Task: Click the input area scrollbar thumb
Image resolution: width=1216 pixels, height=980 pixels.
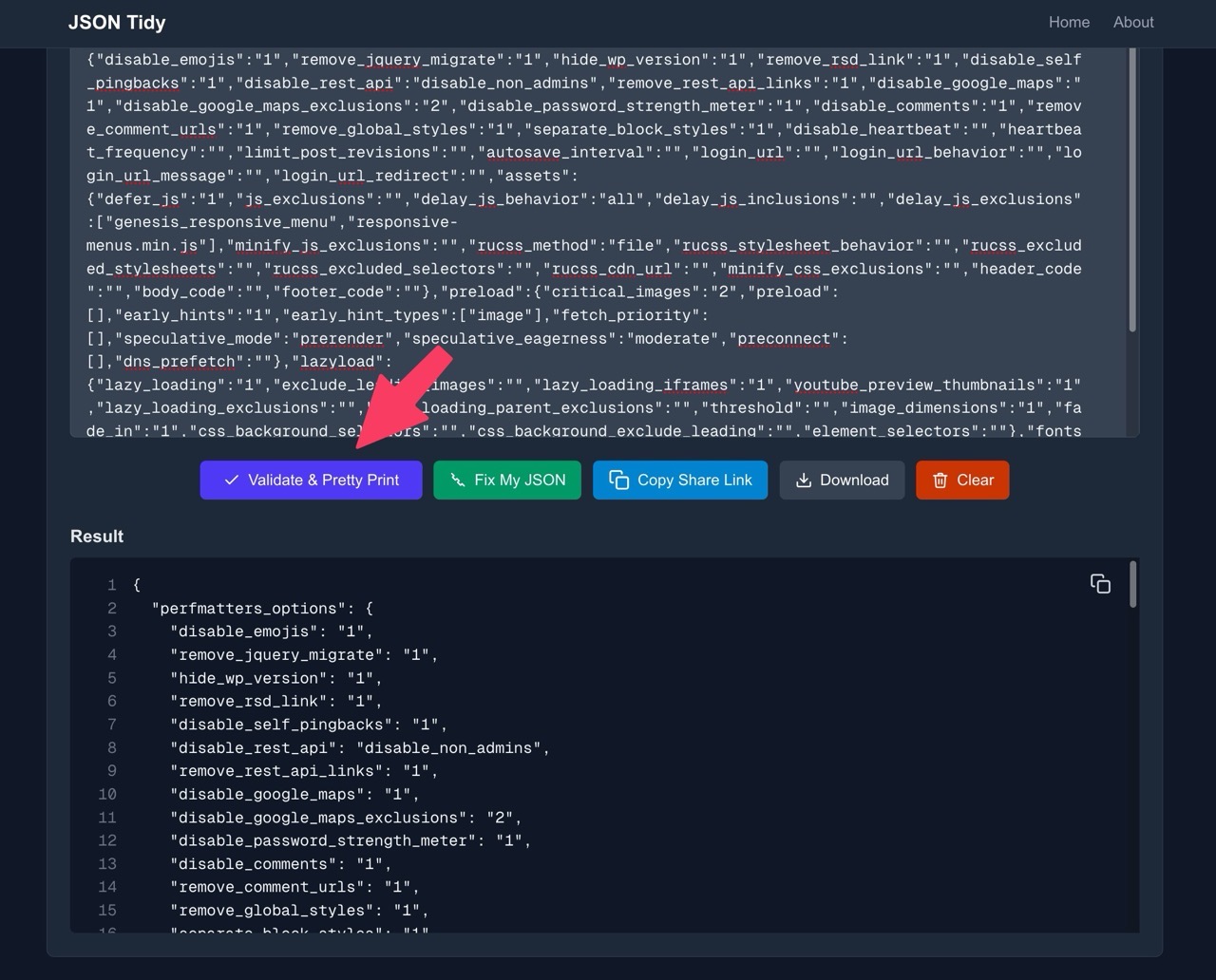Action: pos(1132,190)
